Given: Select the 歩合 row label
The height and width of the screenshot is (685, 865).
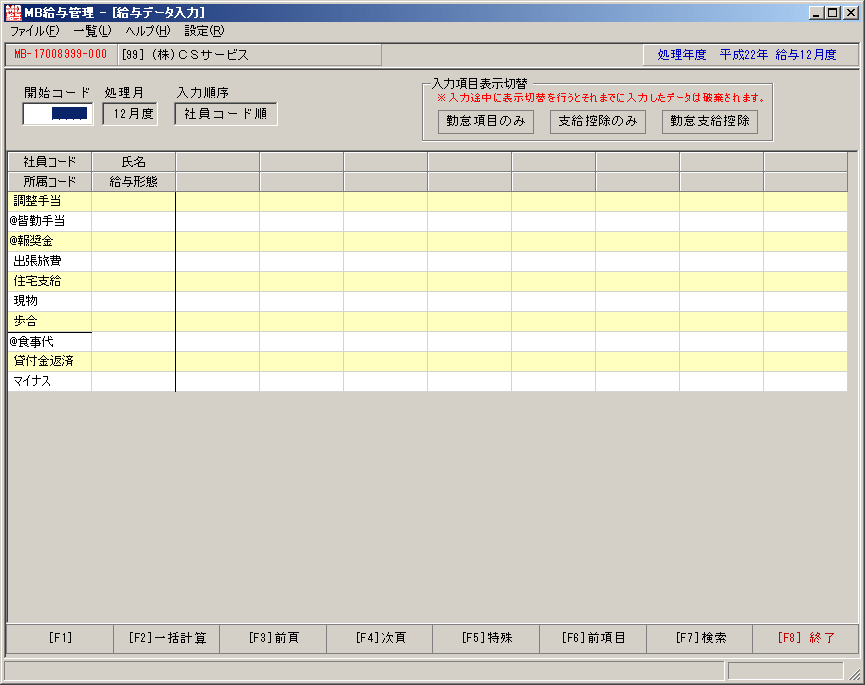Looking at the screenshot, I should [50, 321].
